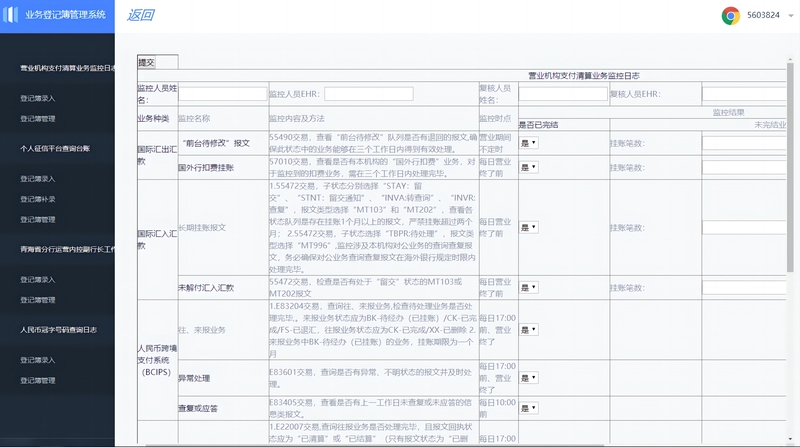Open 是否已完结 dropdown for 往、来报业务 row
This screenshot has height=447, width=800.
pyautogui.click(x=529, y=330)
